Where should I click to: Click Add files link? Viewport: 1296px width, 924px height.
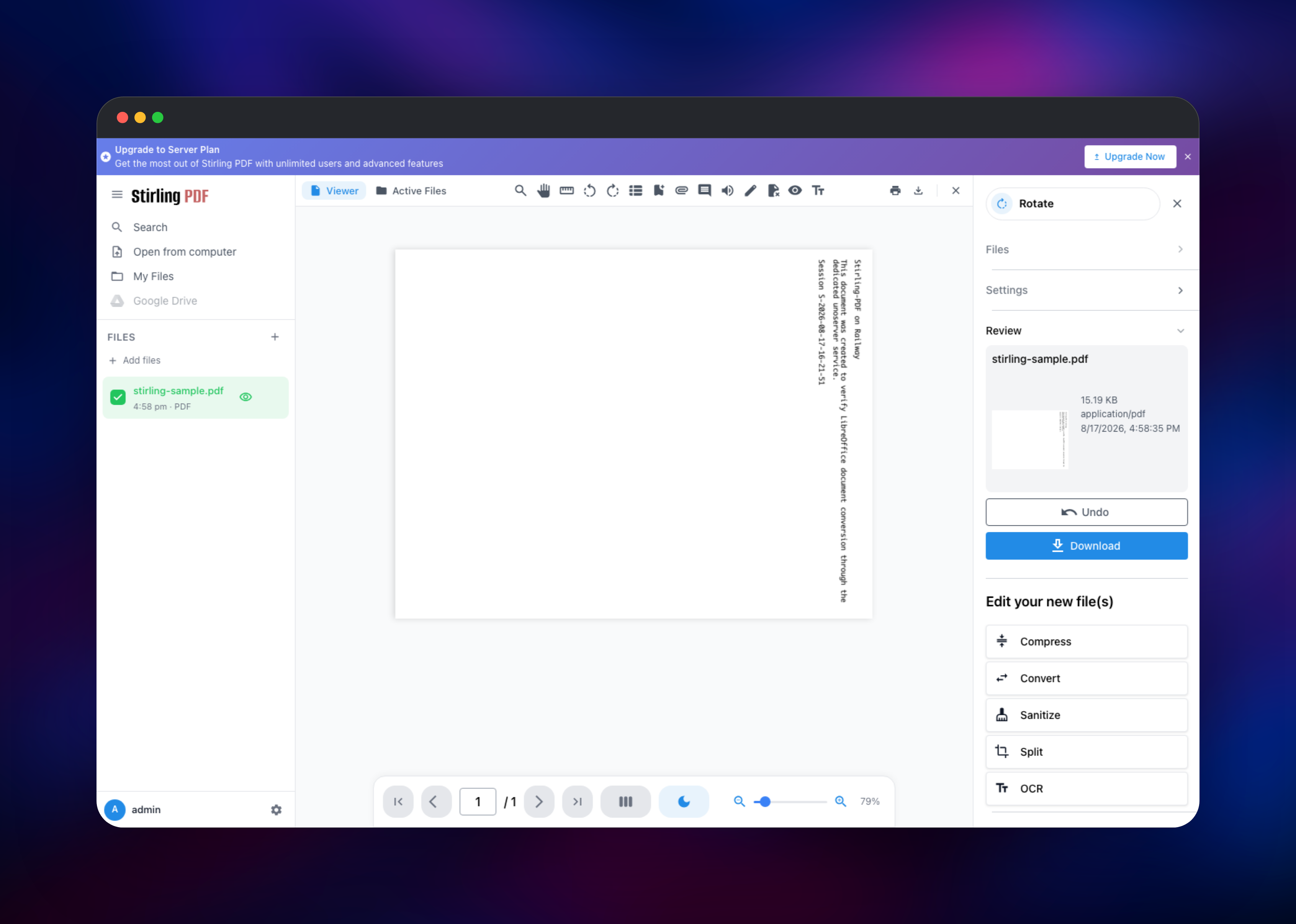click(135, 360)
